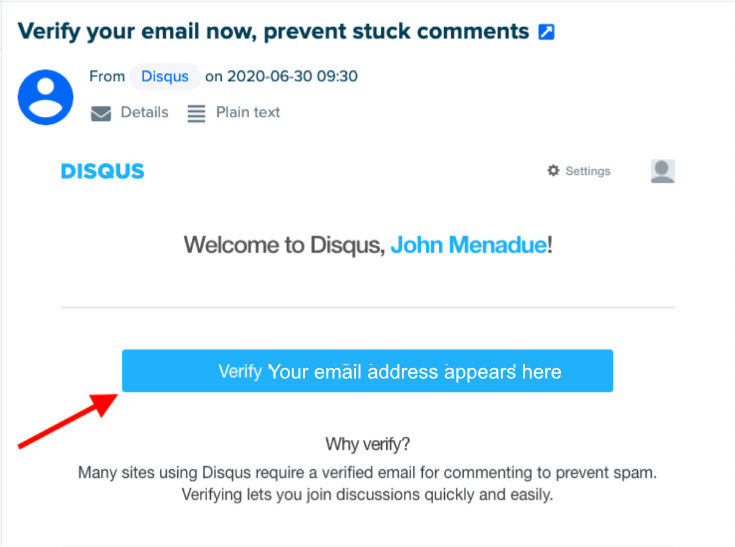Click the "From" label

(x=107, y=76)
